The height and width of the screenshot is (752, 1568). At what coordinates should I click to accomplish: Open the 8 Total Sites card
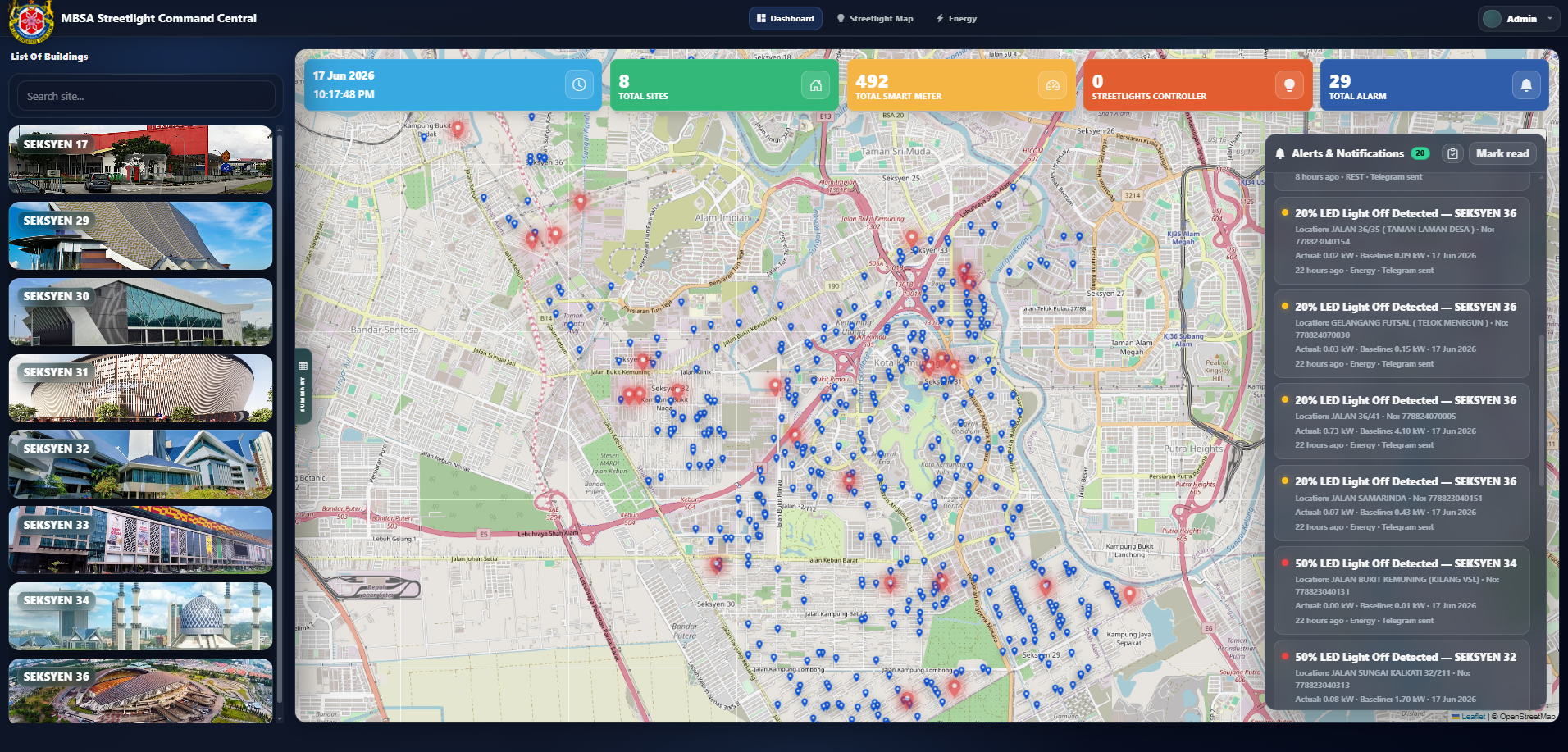coord(724,84)
